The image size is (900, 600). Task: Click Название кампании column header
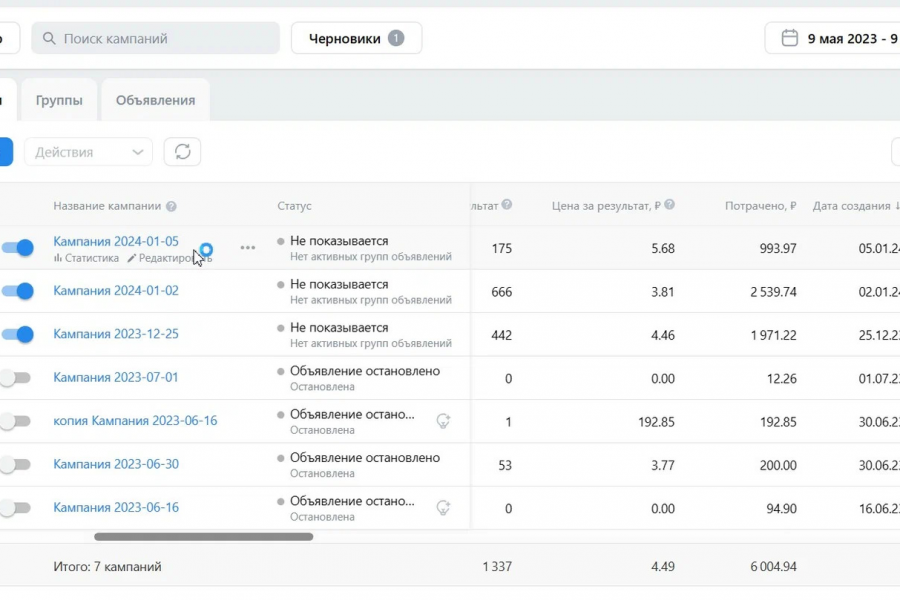107,206
